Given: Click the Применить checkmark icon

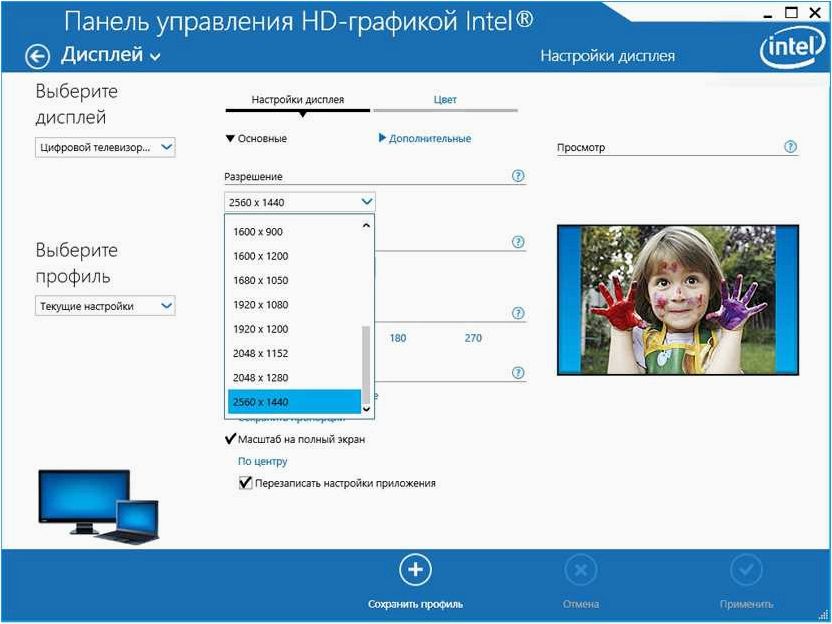Looking at the screenshot, I should coord(746,570).
